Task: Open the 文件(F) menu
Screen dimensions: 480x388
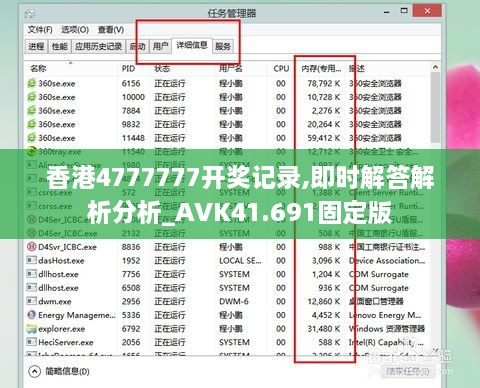Action: pos(40,30)
